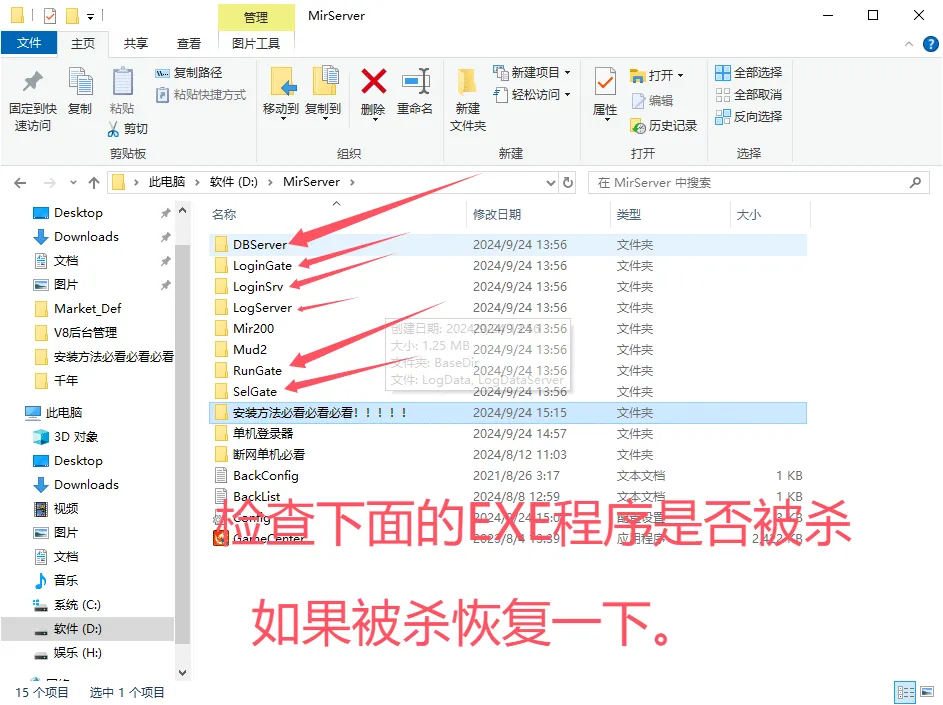
Task: Sort by the Name (名称) column header
Action: pos(224,215)
